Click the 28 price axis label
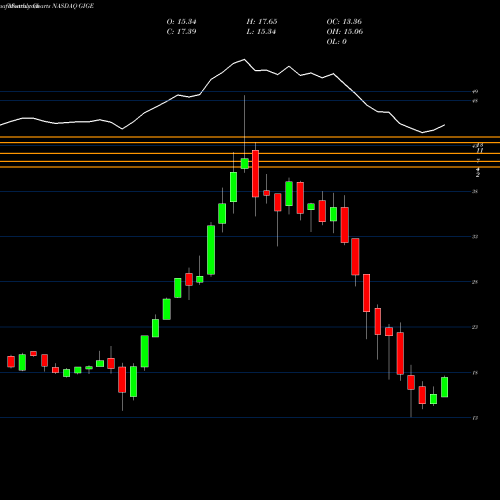This screenshot has height=500, width=500. 475,282
